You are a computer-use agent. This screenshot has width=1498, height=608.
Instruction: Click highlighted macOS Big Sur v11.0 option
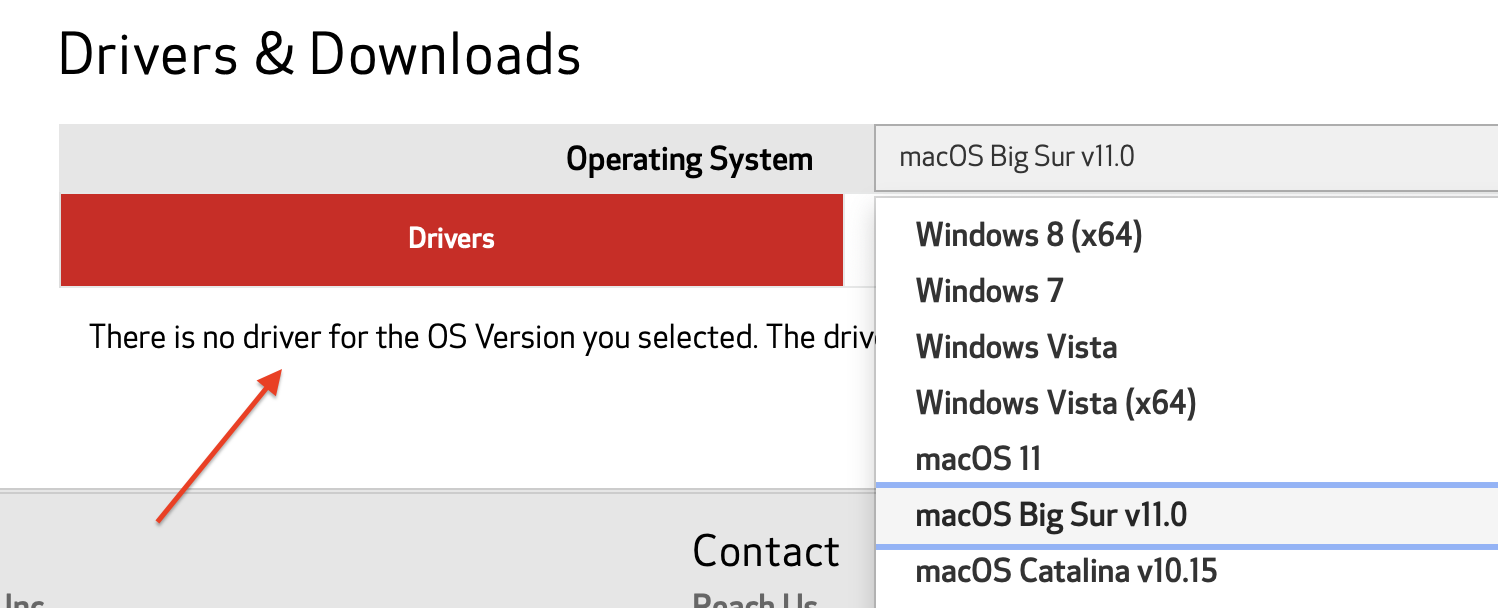(1050, 515)
